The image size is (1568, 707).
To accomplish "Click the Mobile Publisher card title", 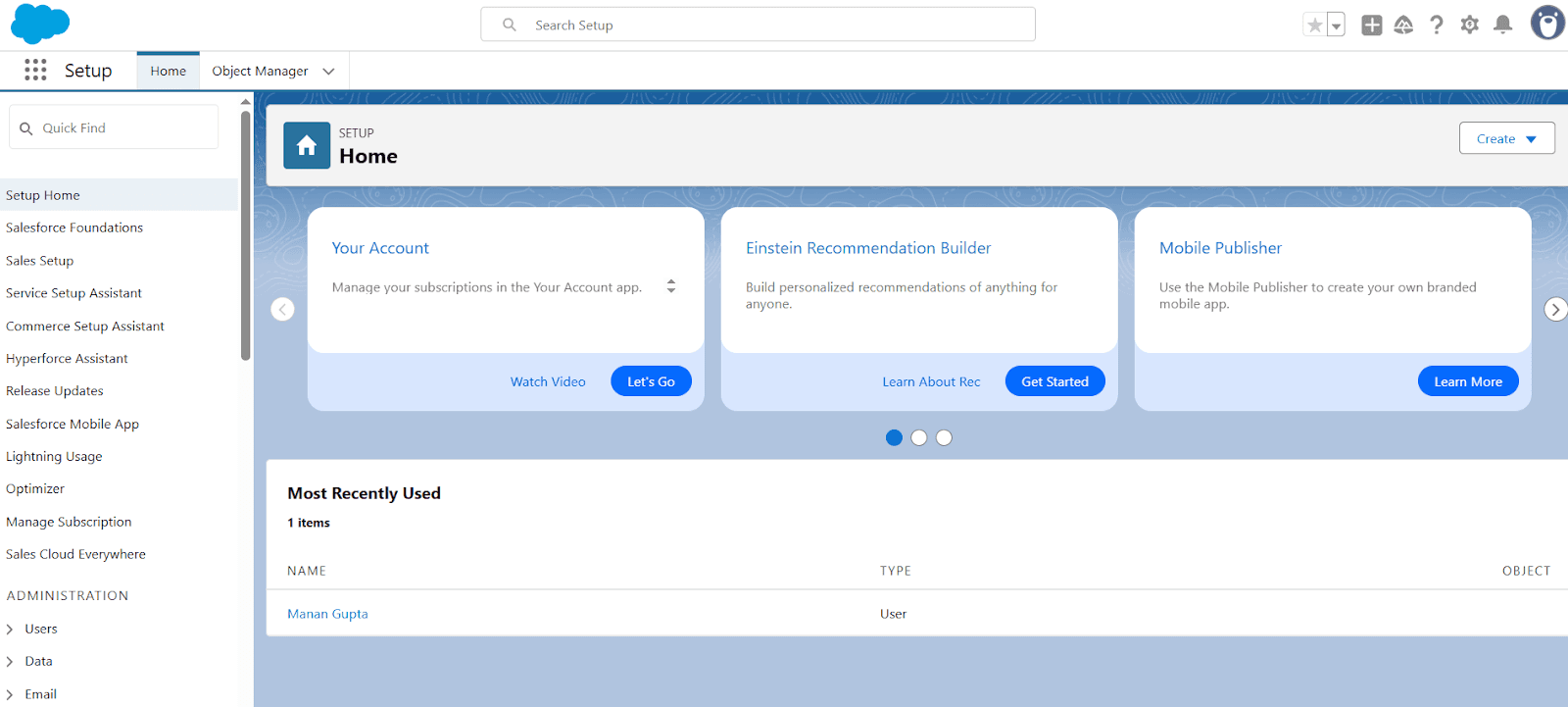I will [1220, 248].
